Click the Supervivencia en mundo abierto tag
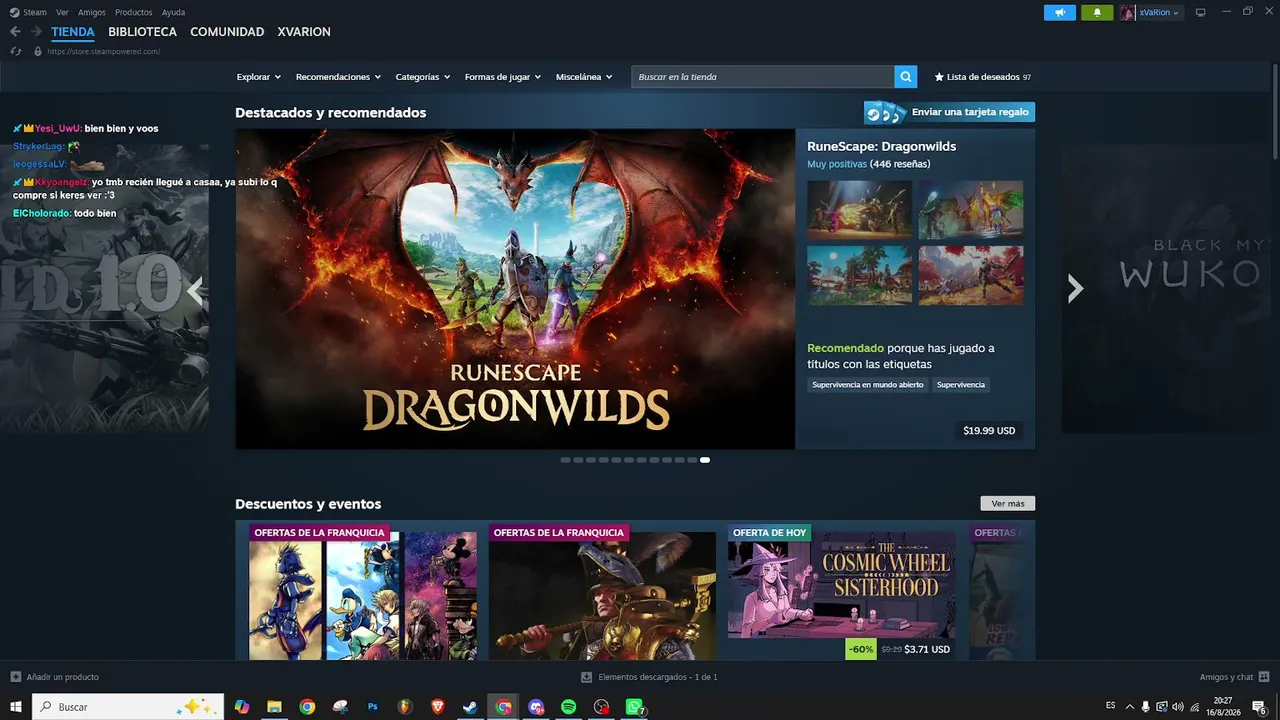Image resolution: width=1280 pixels, height=720 pixels. 868,385
